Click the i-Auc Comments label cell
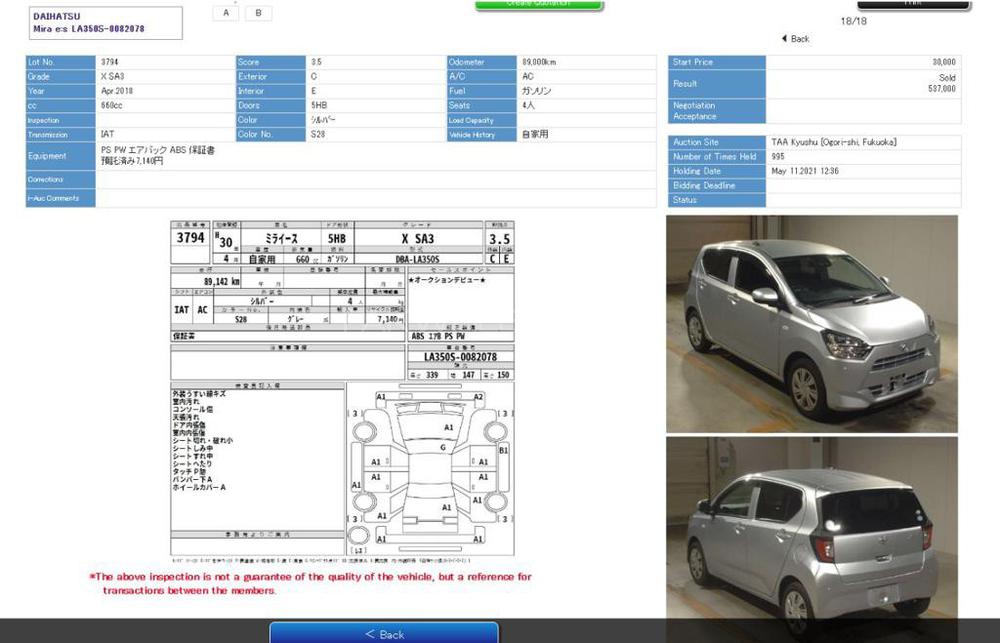This screenshot has height=643, width=1000. (x=60, y=199)
